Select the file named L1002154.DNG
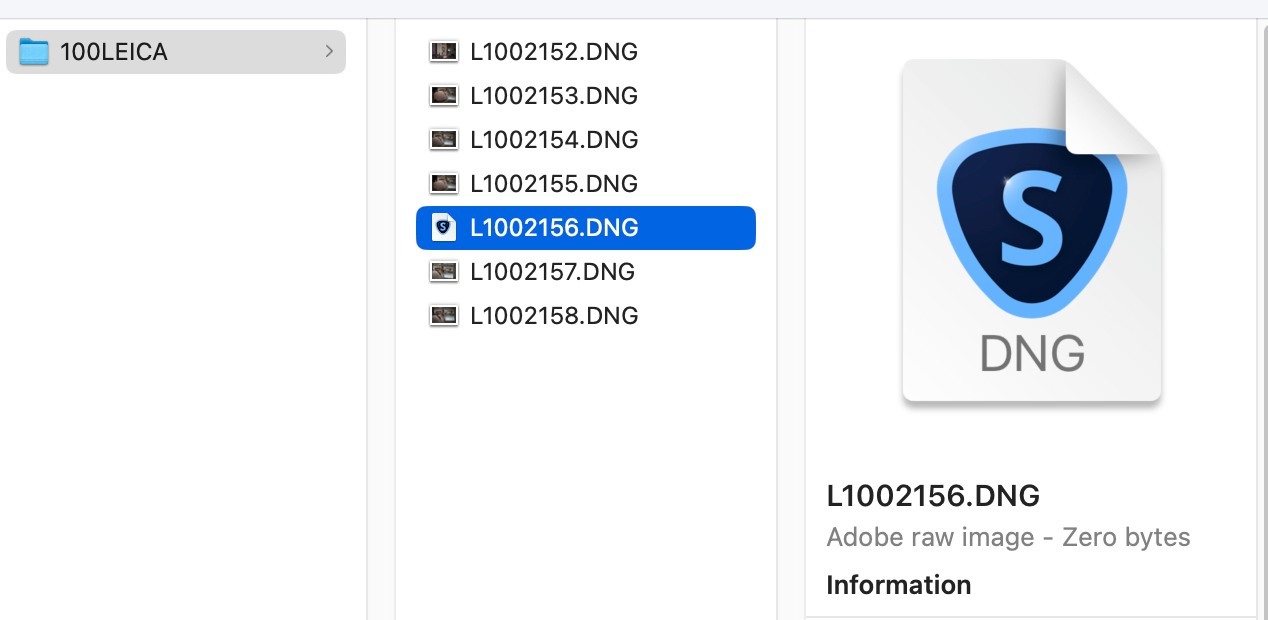The height and width of the screenshot is (620, 1268). point(554,140)
